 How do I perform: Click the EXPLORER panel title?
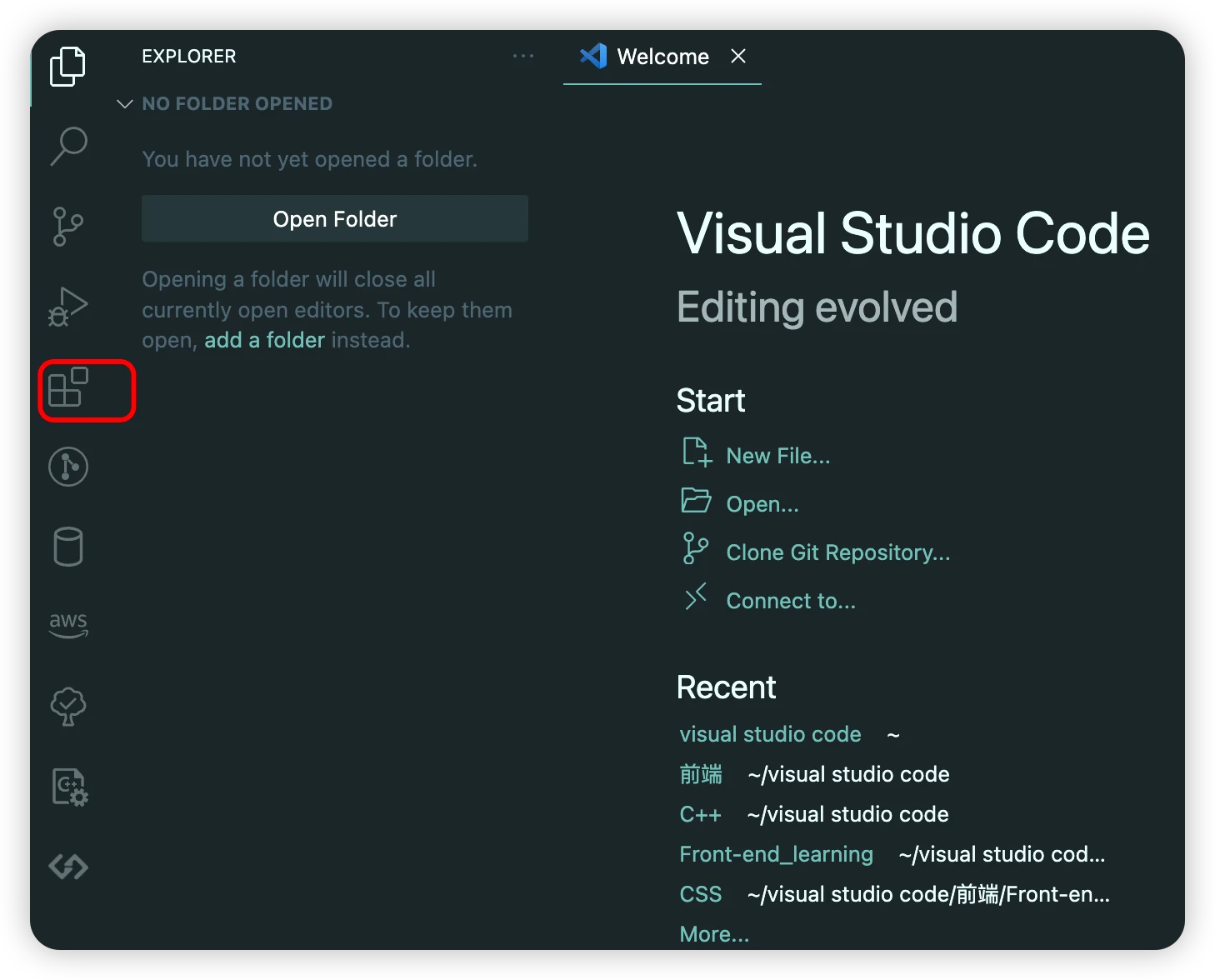(189, 56)
